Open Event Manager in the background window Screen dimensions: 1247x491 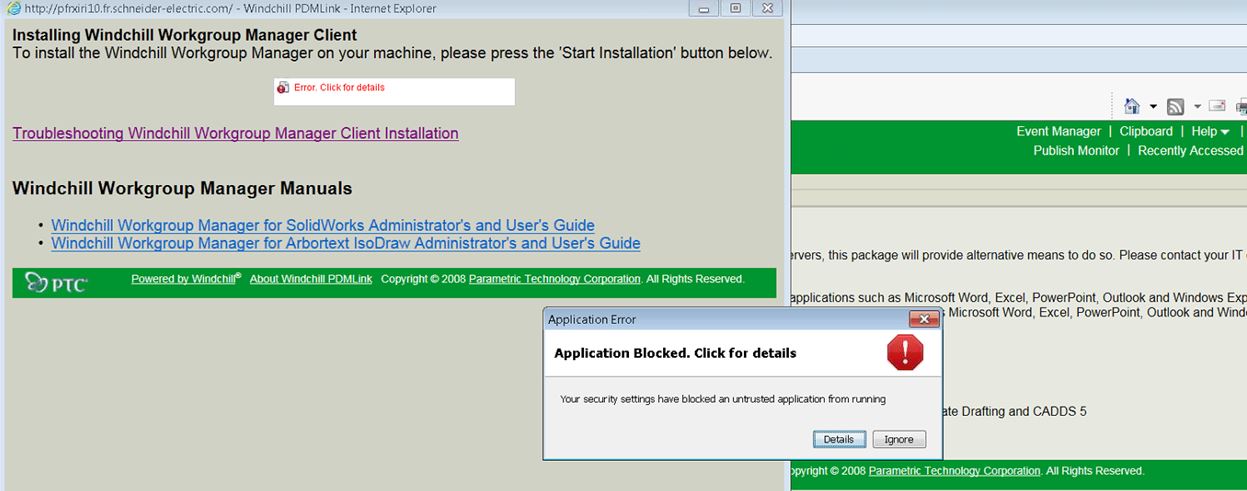click(1058, 131)
